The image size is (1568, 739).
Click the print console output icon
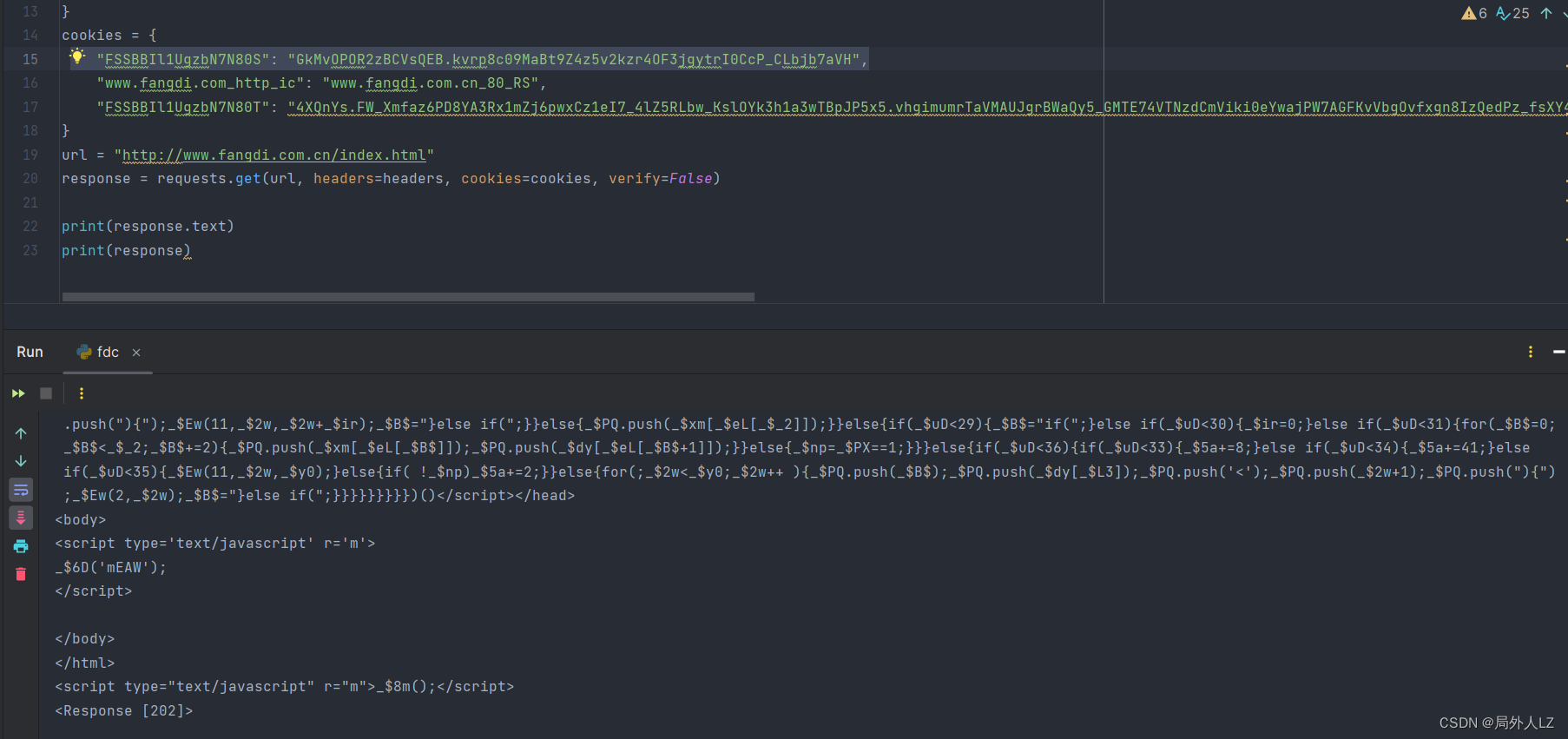pos(21,546)
